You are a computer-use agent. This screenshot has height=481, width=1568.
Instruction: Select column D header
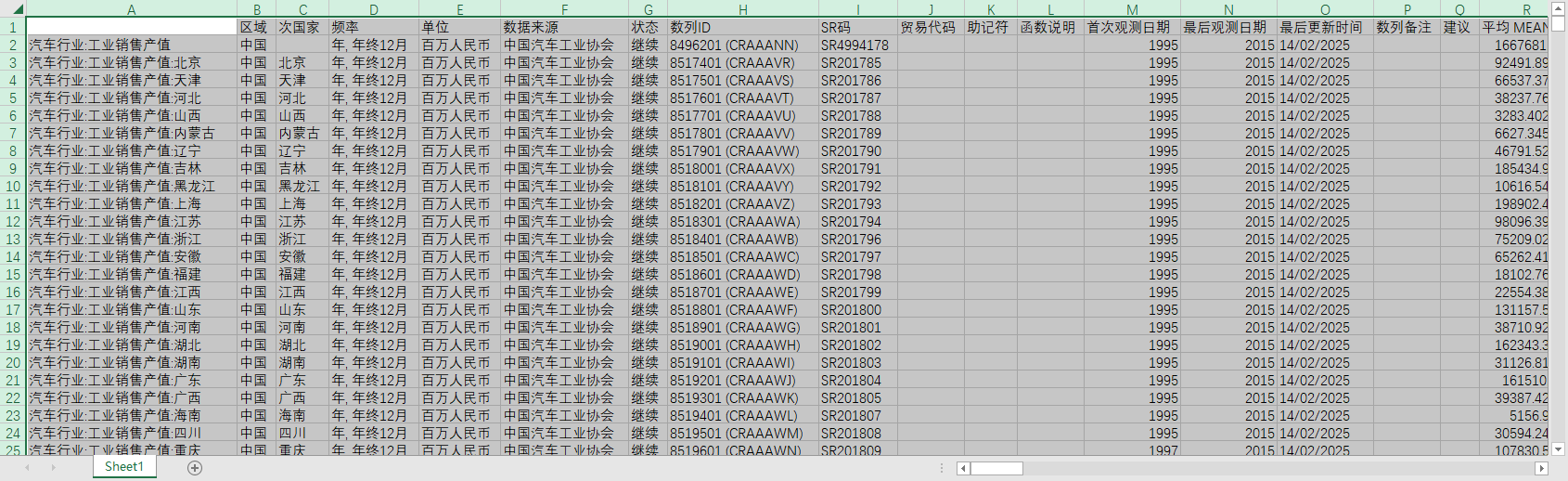click(x=373, y=9)
